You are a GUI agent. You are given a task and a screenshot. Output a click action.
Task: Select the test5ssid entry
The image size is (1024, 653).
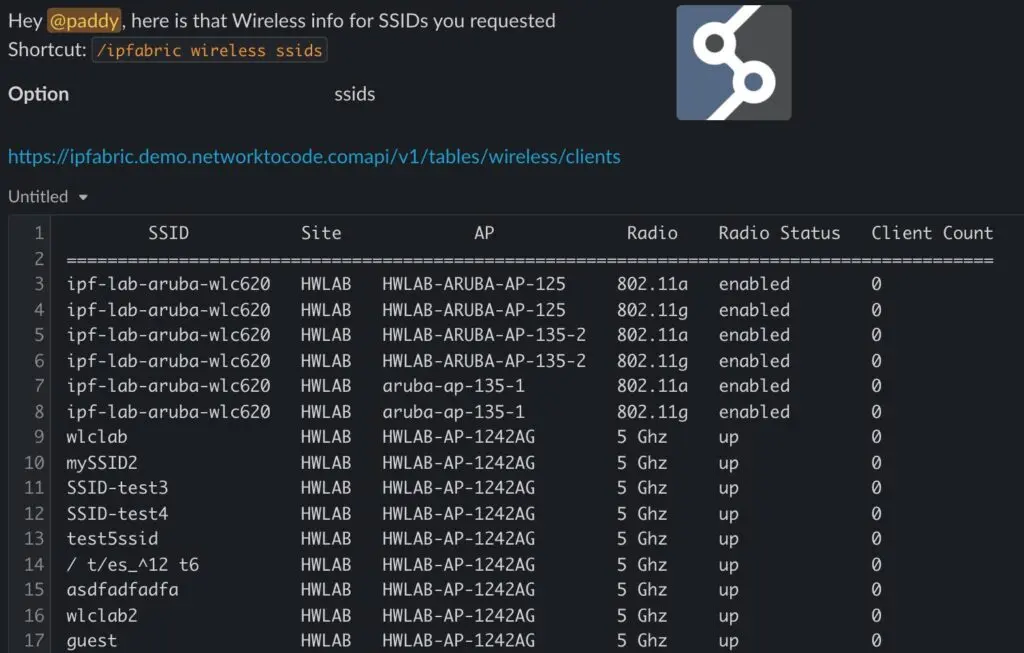point(112,539)
